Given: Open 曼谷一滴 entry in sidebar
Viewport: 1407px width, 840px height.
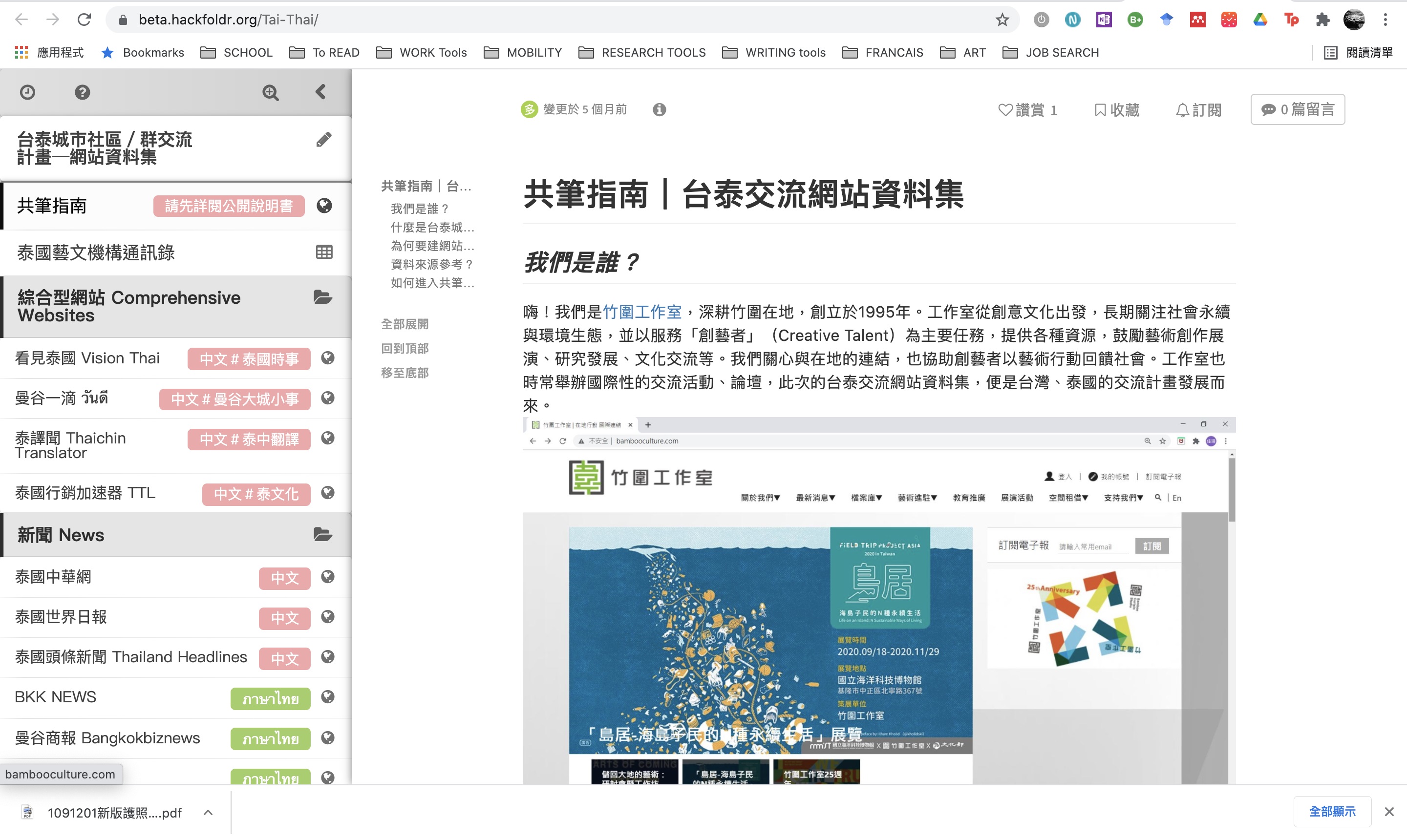Looking at the screenshot, I should (61, 399).
